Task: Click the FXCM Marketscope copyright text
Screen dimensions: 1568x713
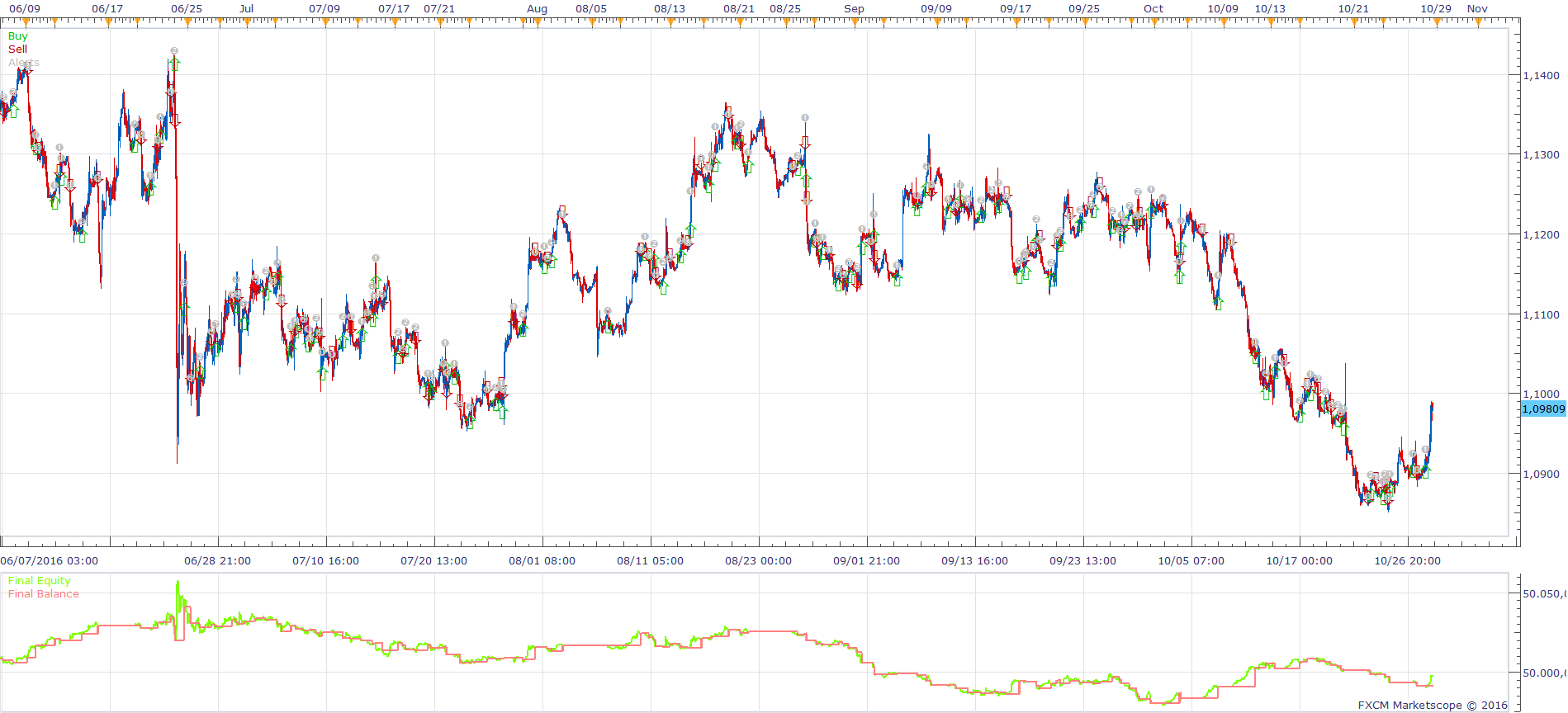Action: 1433,706
